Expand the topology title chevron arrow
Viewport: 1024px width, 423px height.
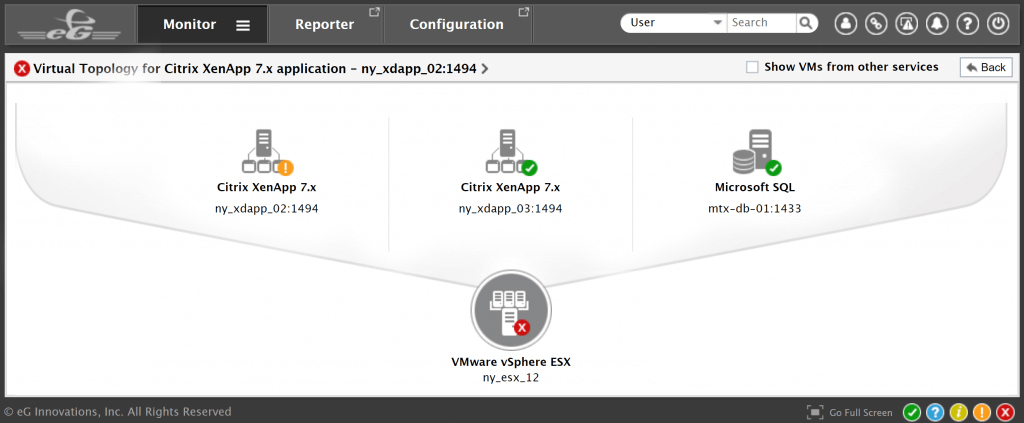pyautogui.click(x=485, y=68)
